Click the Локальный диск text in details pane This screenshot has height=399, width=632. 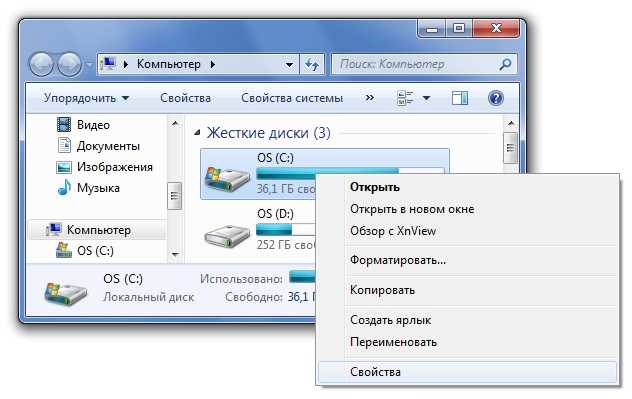coord(149,297)
